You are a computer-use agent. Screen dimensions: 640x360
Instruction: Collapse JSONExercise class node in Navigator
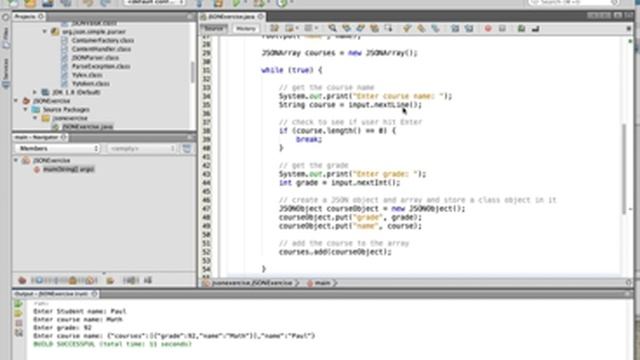pyautogui.click(x=16, y=160)
